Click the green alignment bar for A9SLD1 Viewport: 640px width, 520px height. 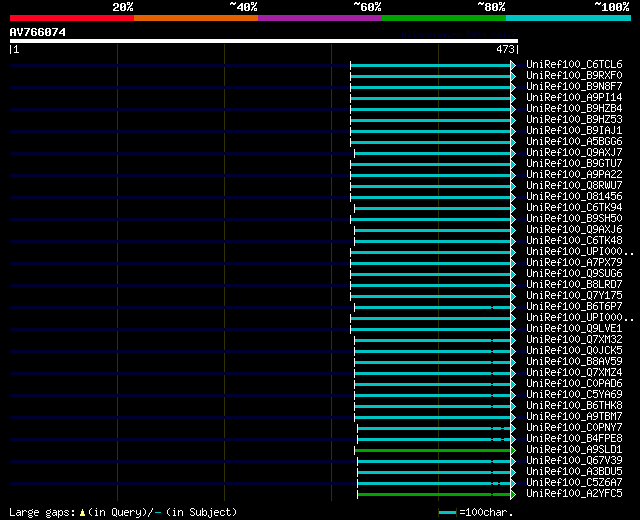[433, 451]
